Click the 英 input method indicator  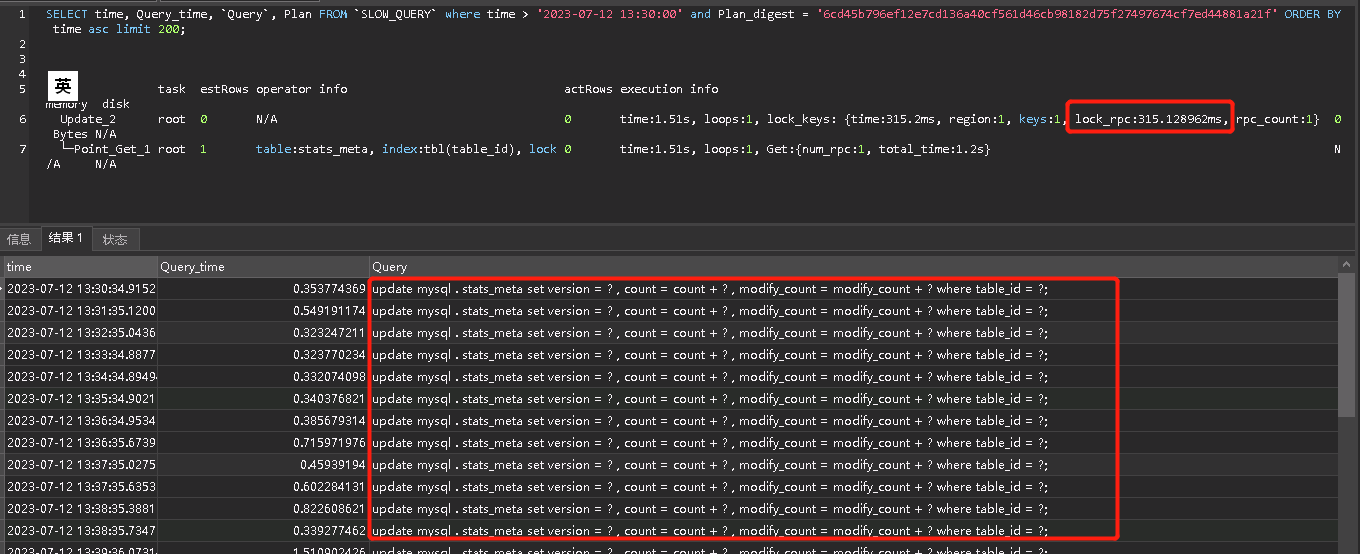[x=63, y=86]
